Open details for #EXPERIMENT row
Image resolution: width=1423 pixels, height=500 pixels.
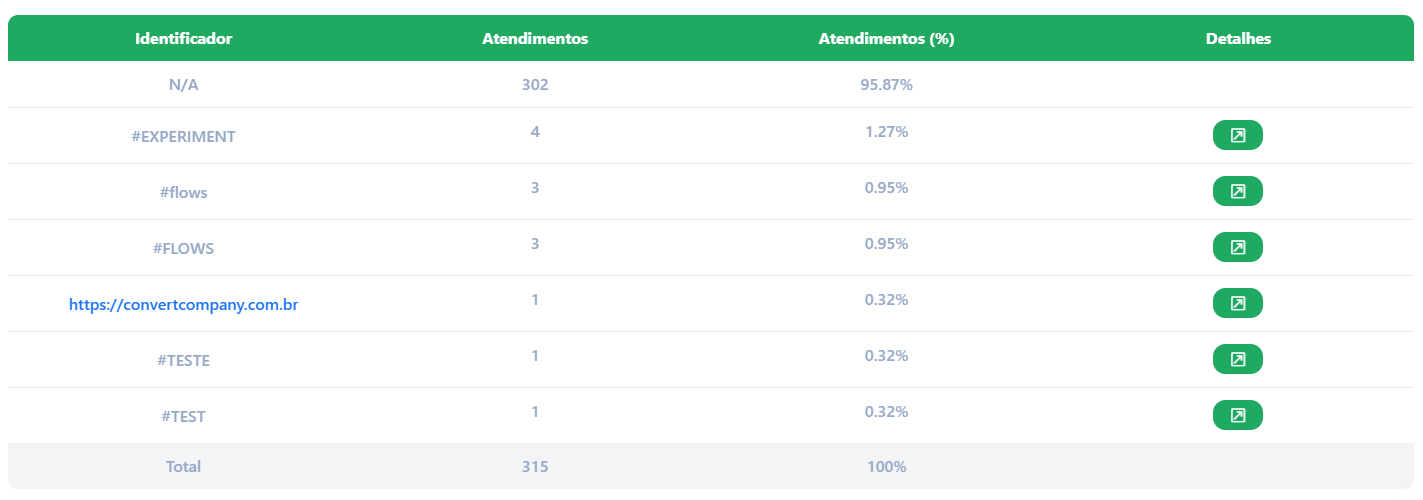pos(1237,135)
